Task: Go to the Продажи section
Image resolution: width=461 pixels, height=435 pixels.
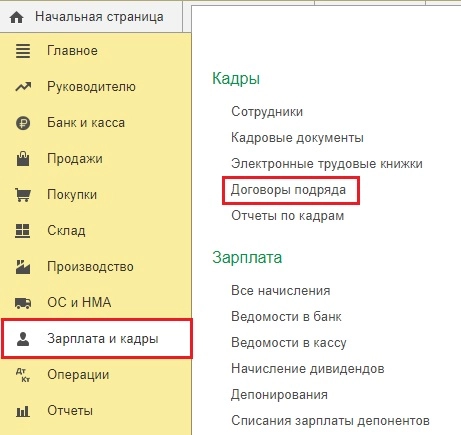Action: pyautogui.click(x=75, y=159)
